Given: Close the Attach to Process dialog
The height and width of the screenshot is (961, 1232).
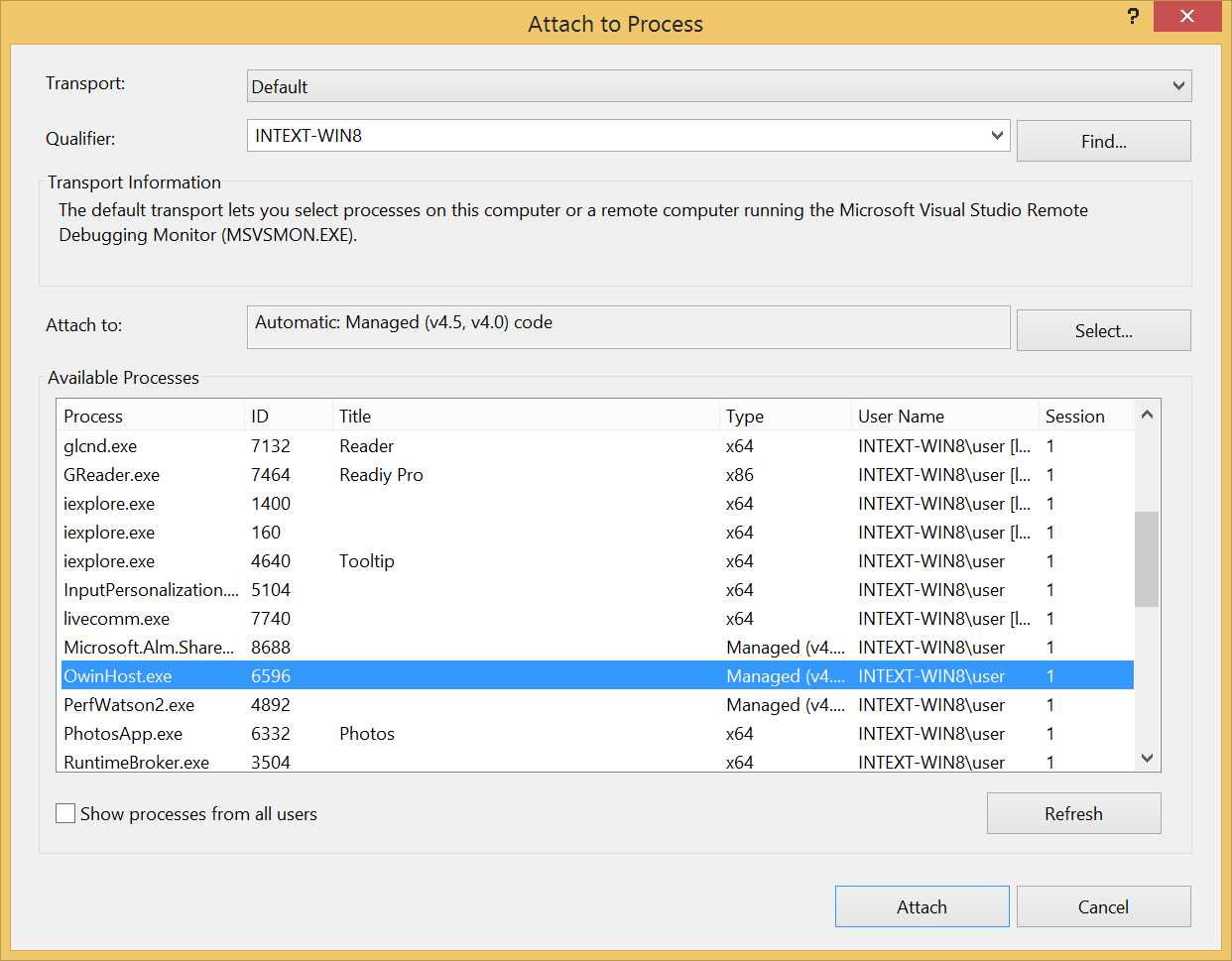Looking at the screenshot, I should coord(1187,17).
